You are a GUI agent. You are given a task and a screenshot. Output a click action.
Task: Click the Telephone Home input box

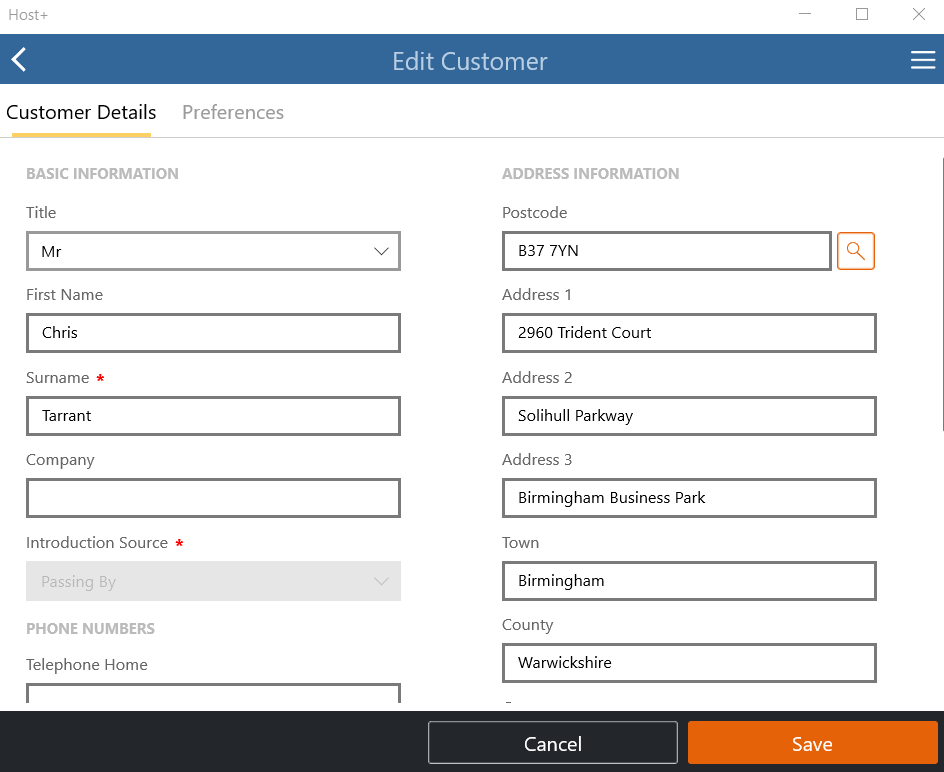coord(213,694)
